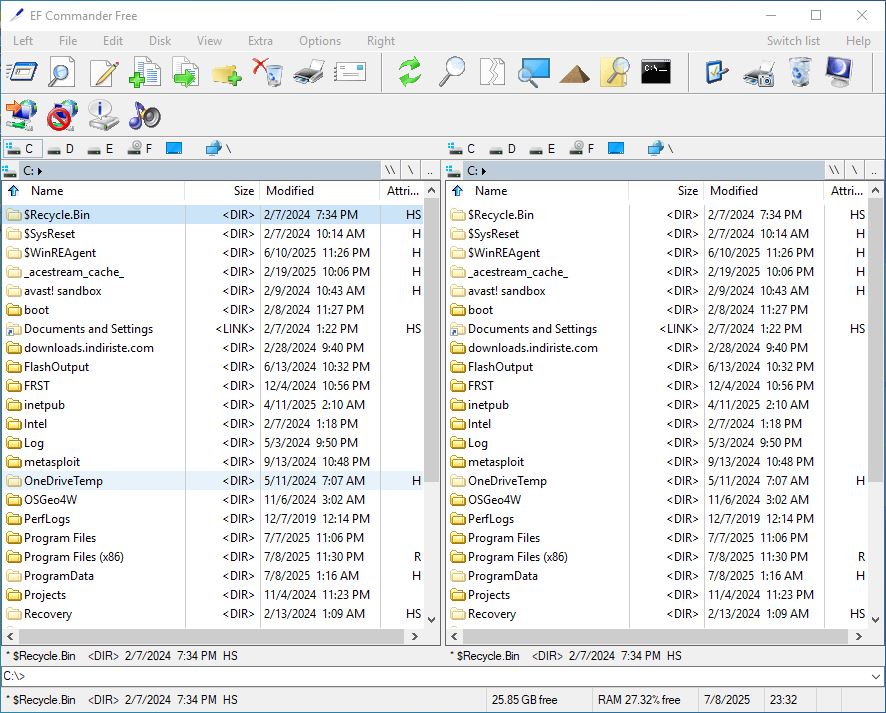Click left panel vertical scrollbar down arrow
This screenshot has width=886, height=713.
(x=432, y=620)
